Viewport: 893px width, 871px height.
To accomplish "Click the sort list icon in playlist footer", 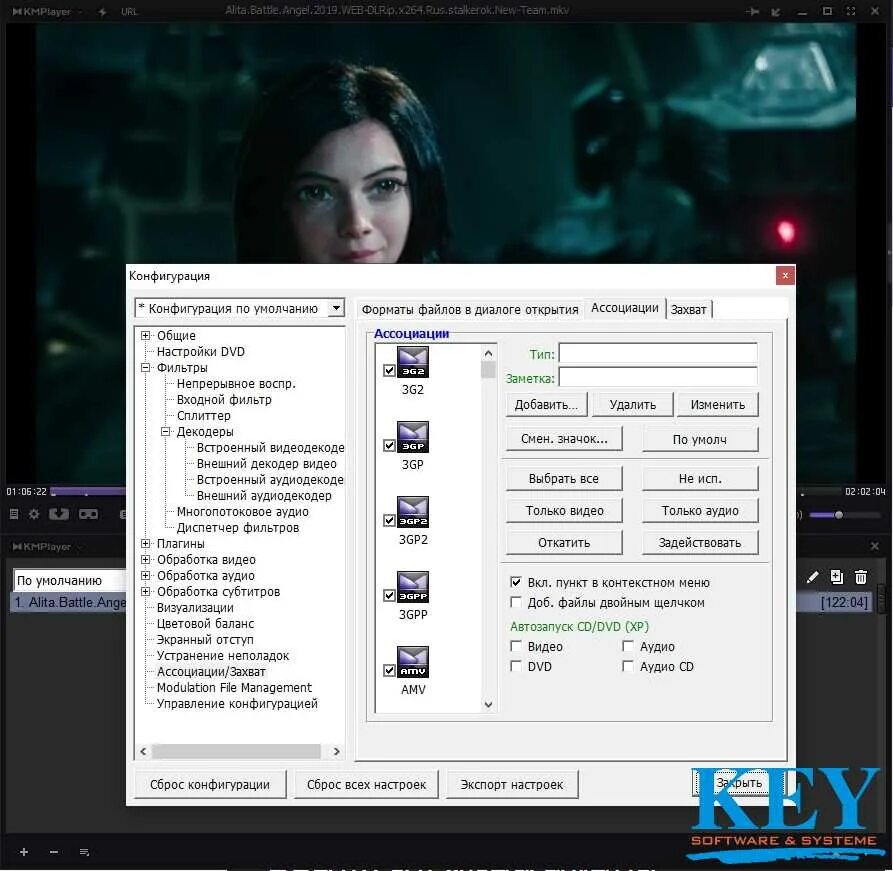I will (84, 852).
